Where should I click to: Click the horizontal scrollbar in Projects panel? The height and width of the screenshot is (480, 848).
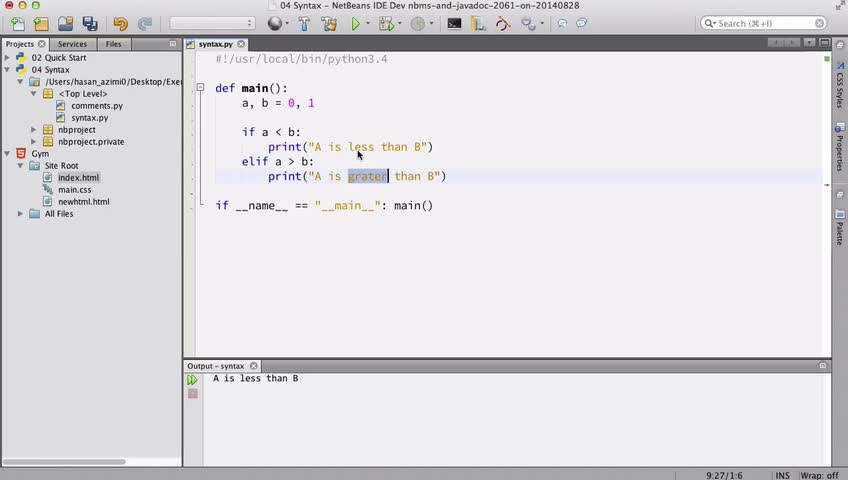click(64, 462)
